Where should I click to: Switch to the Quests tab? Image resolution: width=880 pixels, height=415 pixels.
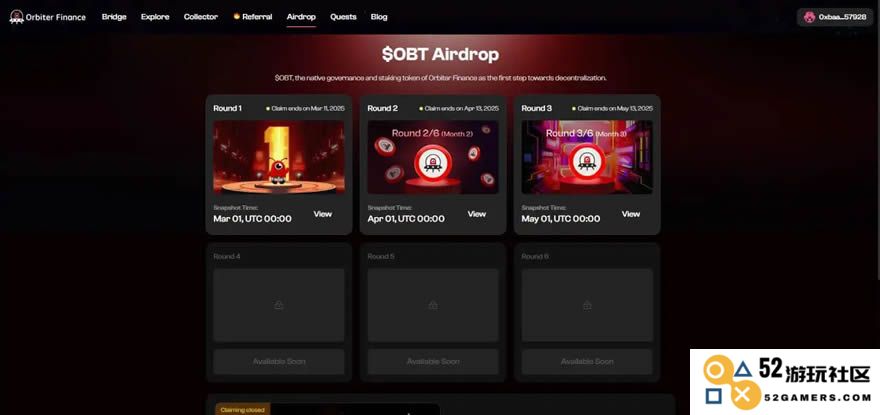tap(343, 17)
